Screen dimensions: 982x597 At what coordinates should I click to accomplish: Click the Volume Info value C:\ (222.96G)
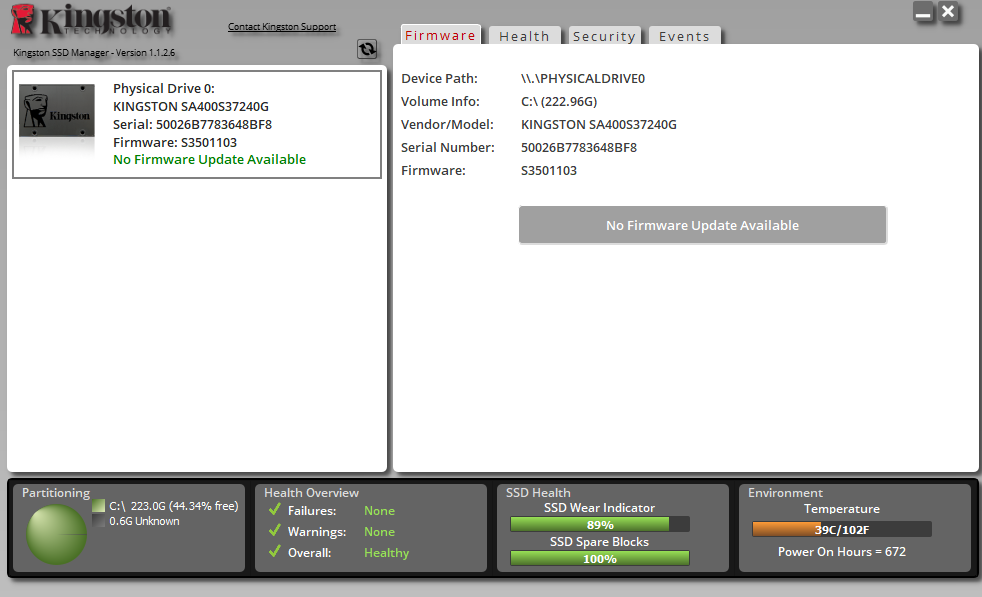pyautogui.click(x=559, y=101)
